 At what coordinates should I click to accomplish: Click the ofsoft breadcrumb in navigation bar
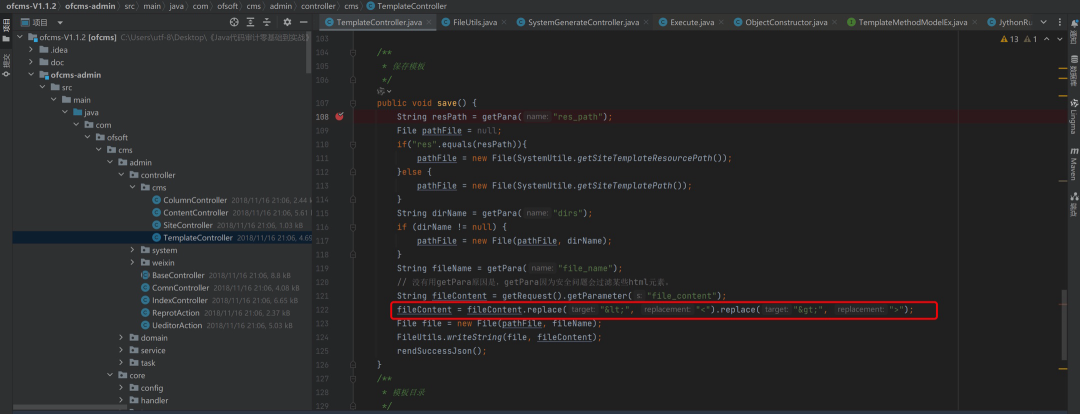pos(227,6)
